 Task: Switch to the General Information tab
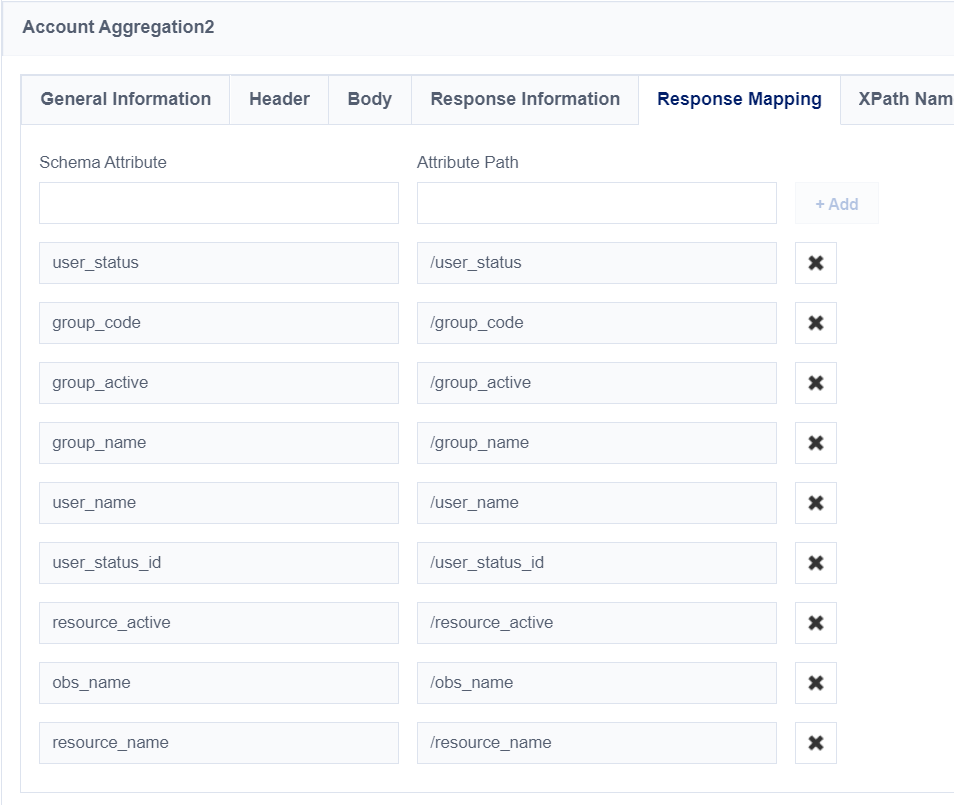[125, 99]
